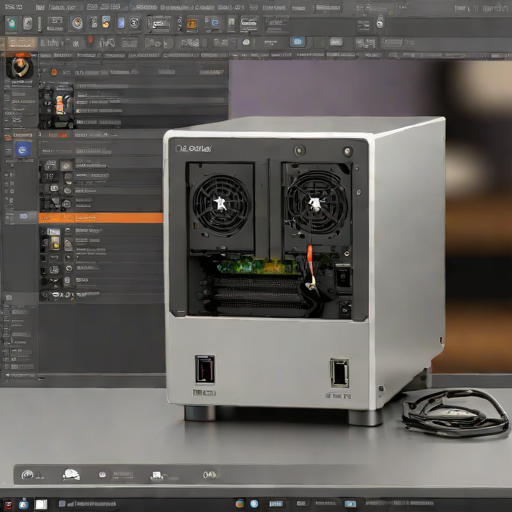Viewport: 512px width, 512px height.
Task: Click the orange square icon in top toolbar
Action: point(192,24)
